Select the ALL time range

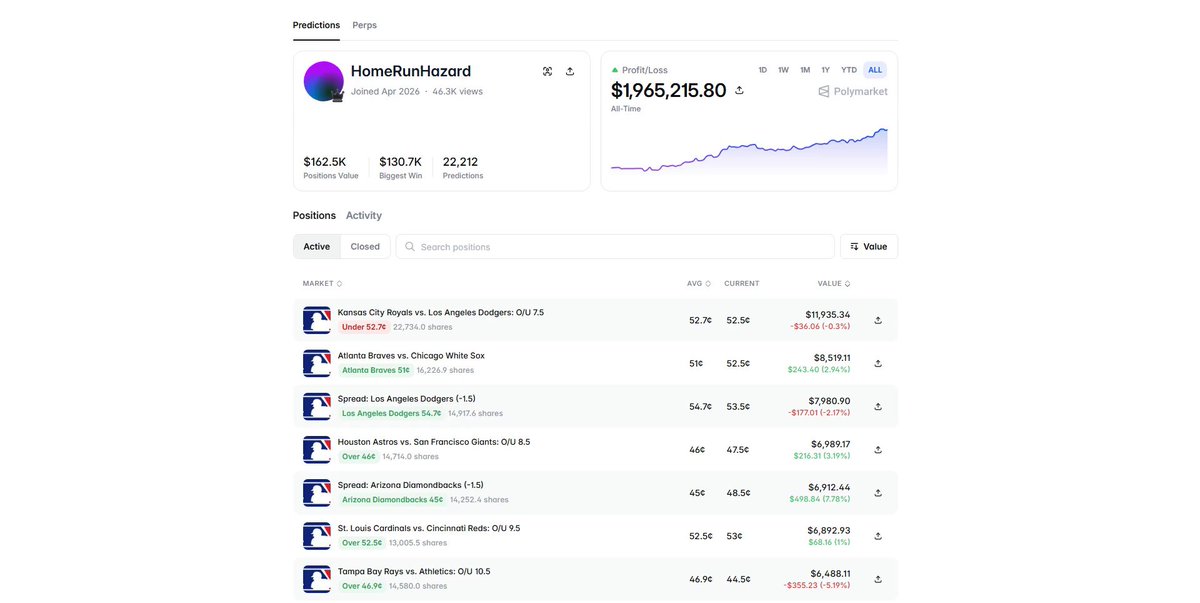click(875, 70)
